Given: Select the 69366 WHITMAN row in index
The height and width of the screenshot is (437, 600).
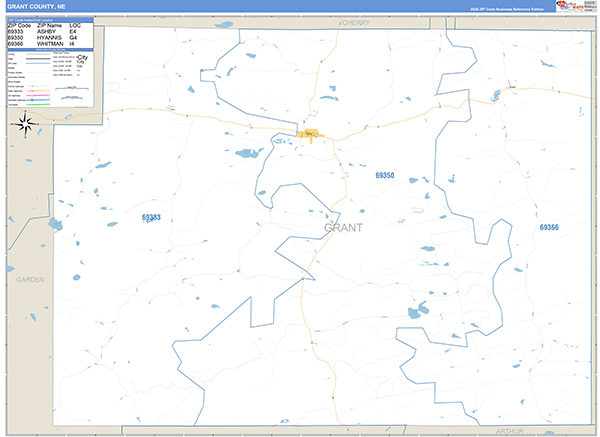Looking at the screenshot, I should point(46,44).
